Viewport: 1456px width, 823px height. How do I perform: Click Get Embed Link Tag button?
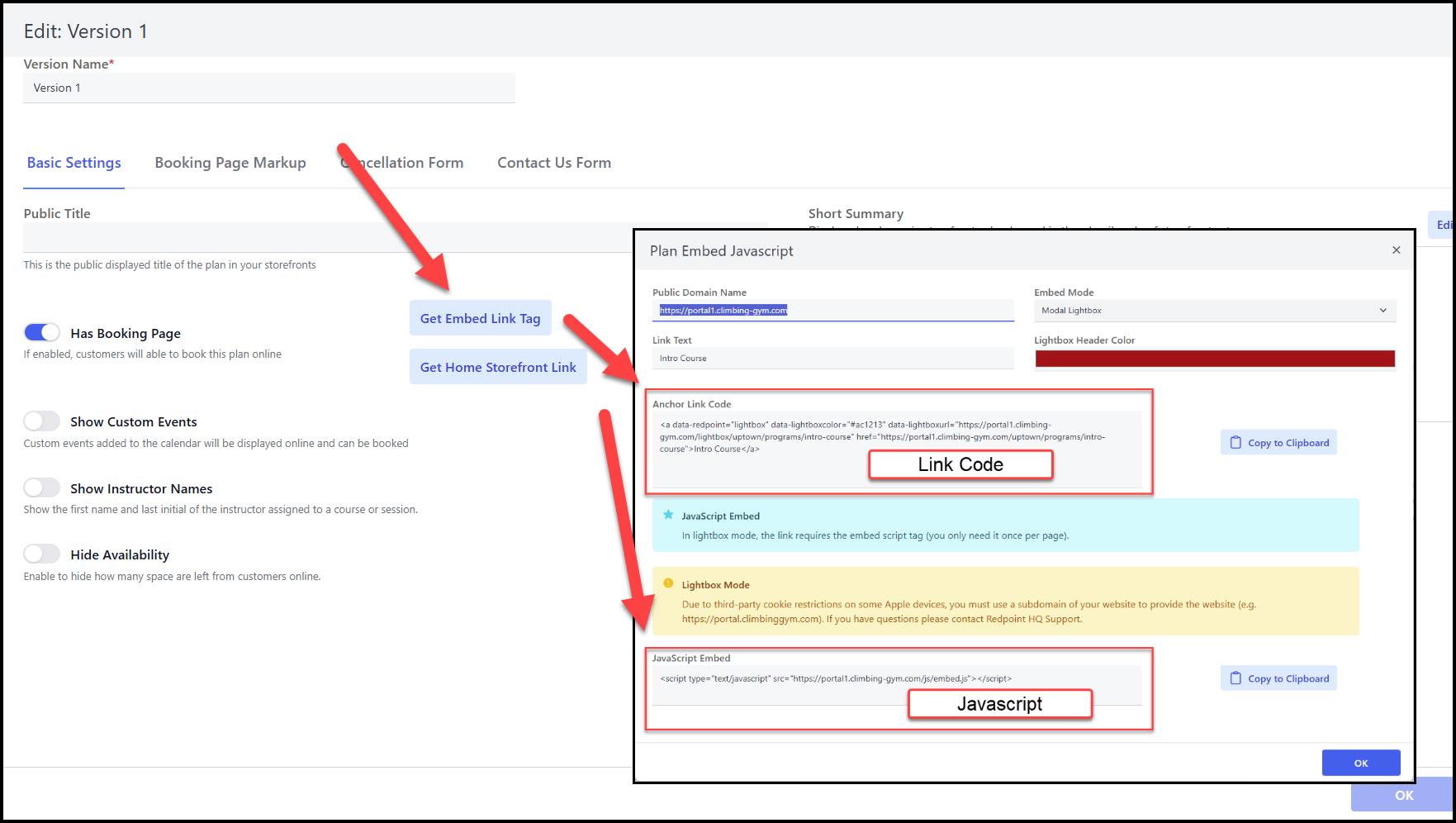(x=481, y=318)
